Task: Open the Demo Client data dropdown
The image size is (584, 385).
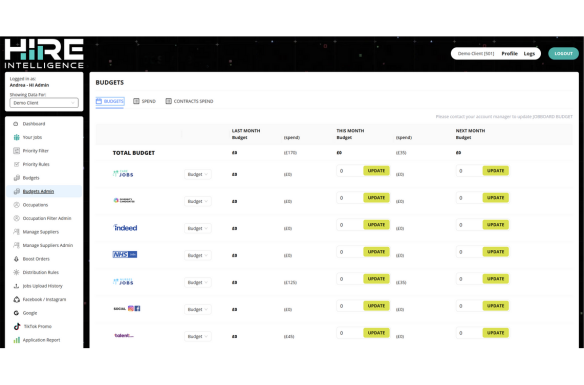Action: pos(44,103)
